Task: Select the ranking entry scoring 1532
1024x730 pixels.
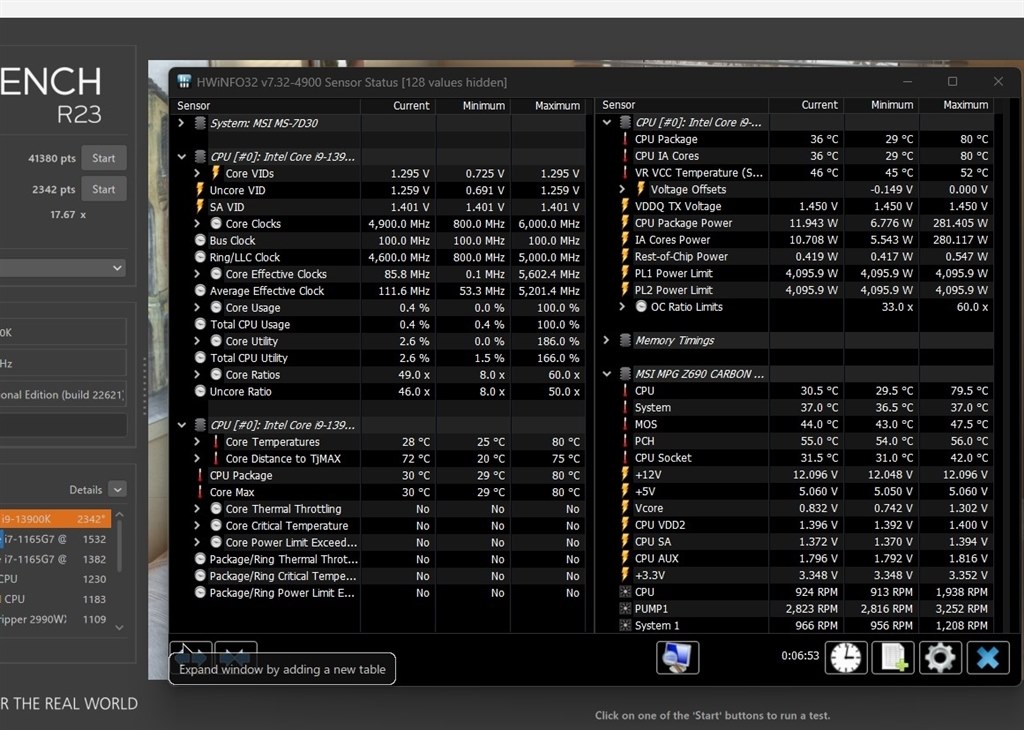Action: click(x=56, y=539)
